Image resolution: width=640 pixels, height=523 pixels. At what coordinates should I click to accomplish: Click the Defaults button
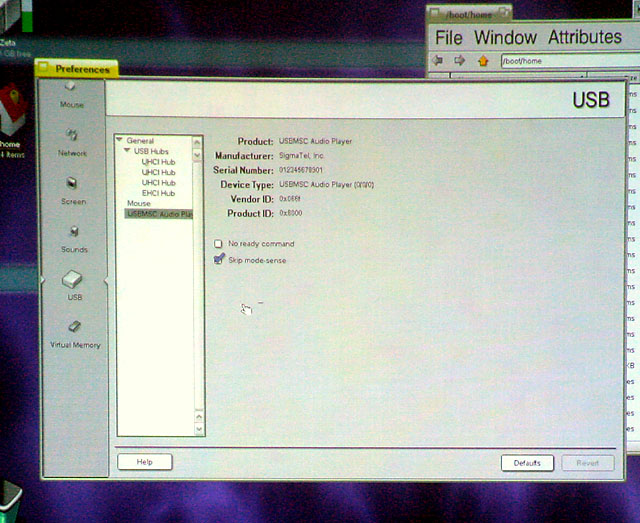tap(527, 463)
